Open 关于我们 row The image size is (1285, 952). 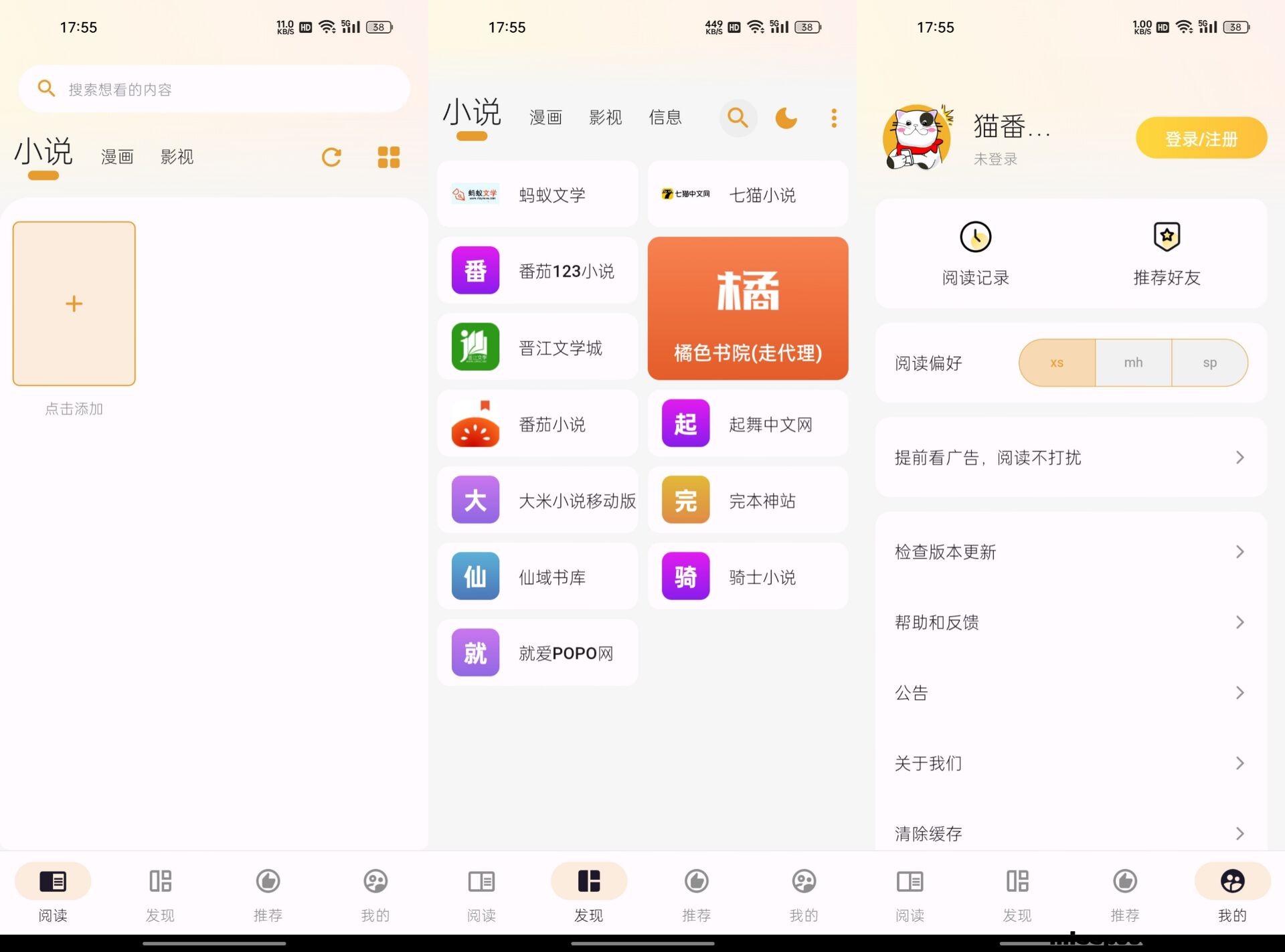1071,763
